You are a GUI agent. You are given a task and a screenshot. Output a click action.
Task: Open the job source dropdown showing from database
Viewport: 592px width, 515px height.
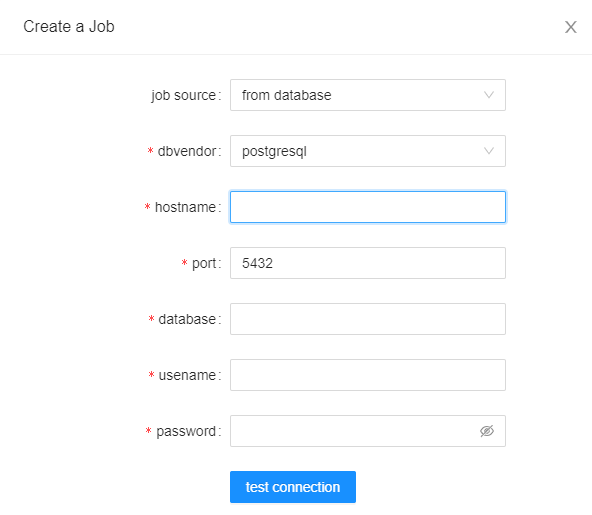click(x=368, y=95)
